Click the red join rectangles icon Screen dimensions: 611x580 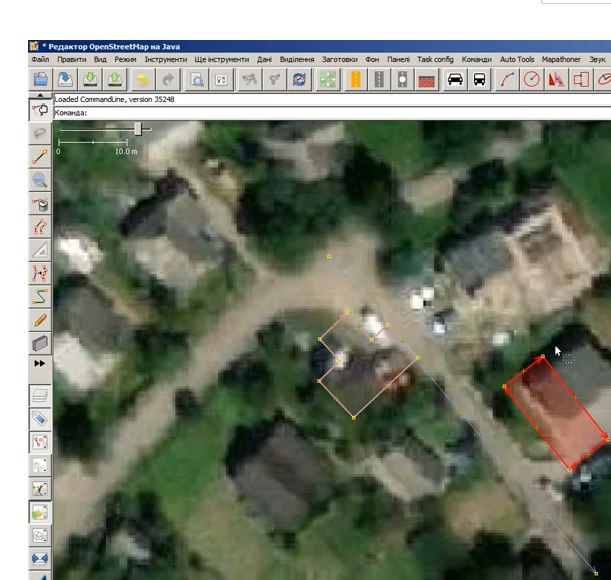click(581, 80)
